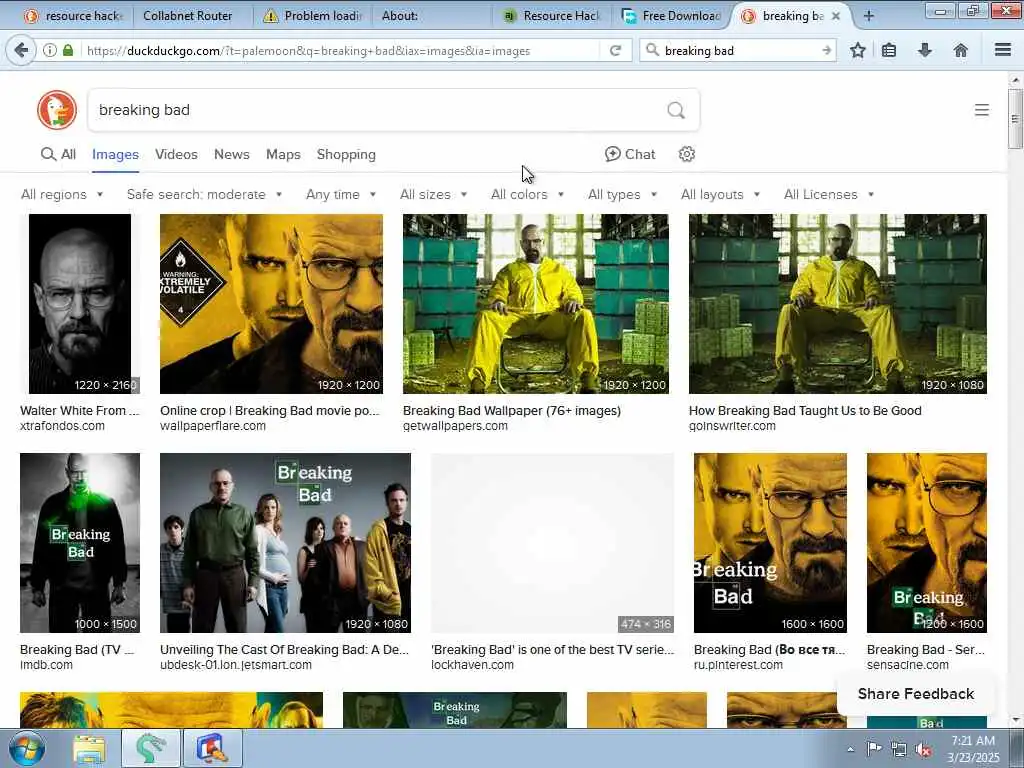Viewport: 1024px width, 768px height.
Task: Open the Resource Hacker taskbar icon
Action: pos(213,748)
